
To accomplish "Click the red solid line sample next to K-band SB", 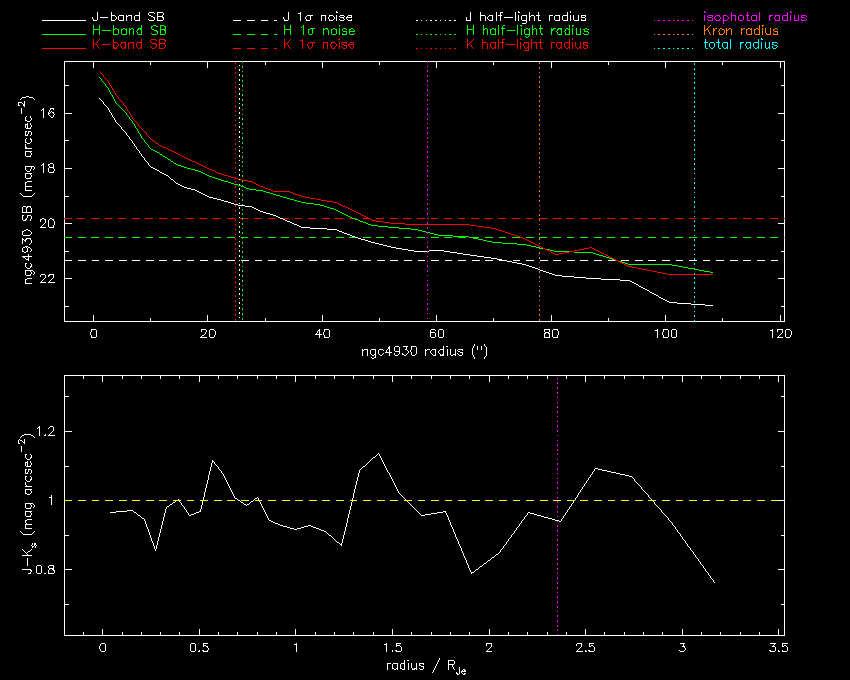I will click(64, 49).
